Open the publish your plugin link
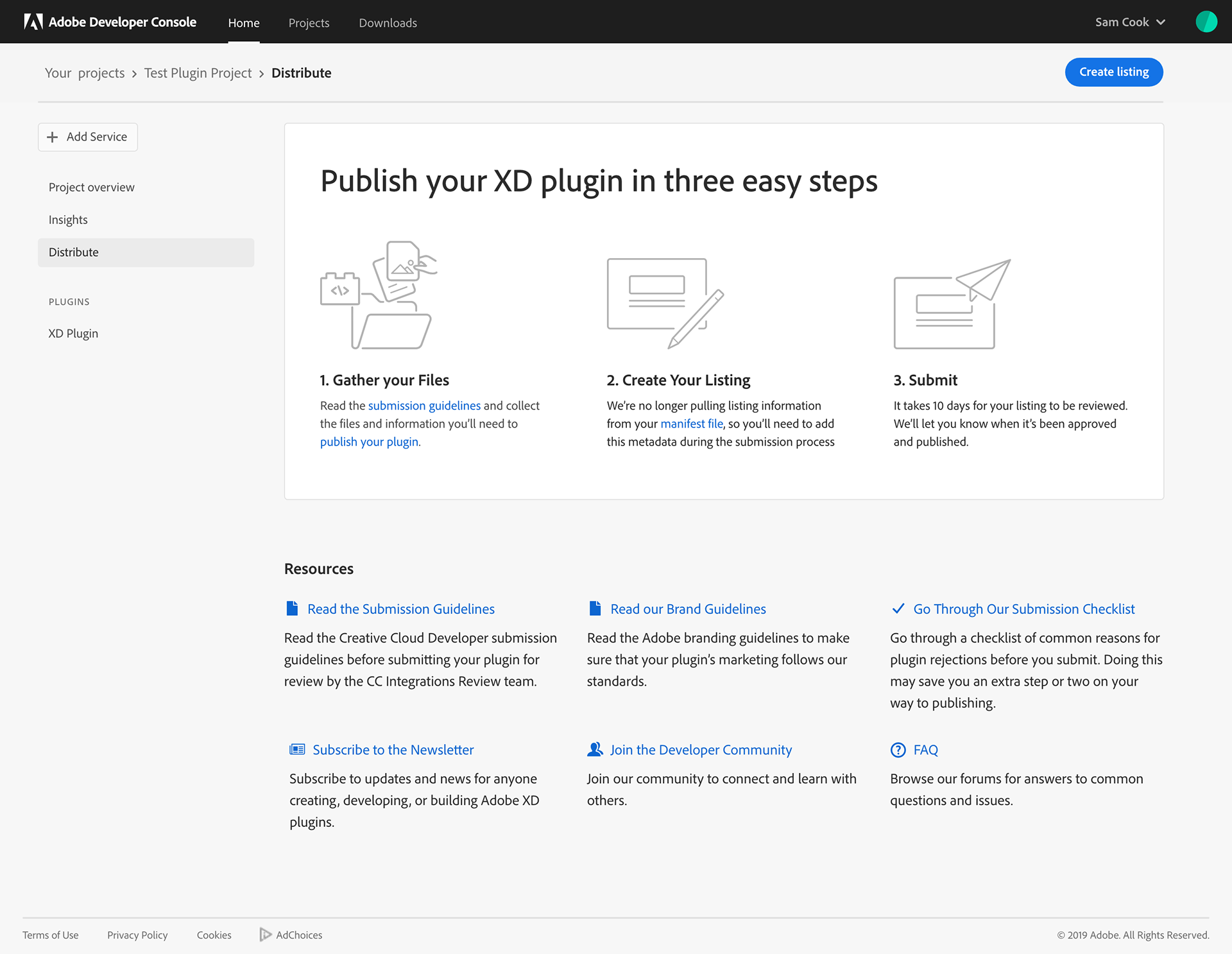 click(370, 442)
